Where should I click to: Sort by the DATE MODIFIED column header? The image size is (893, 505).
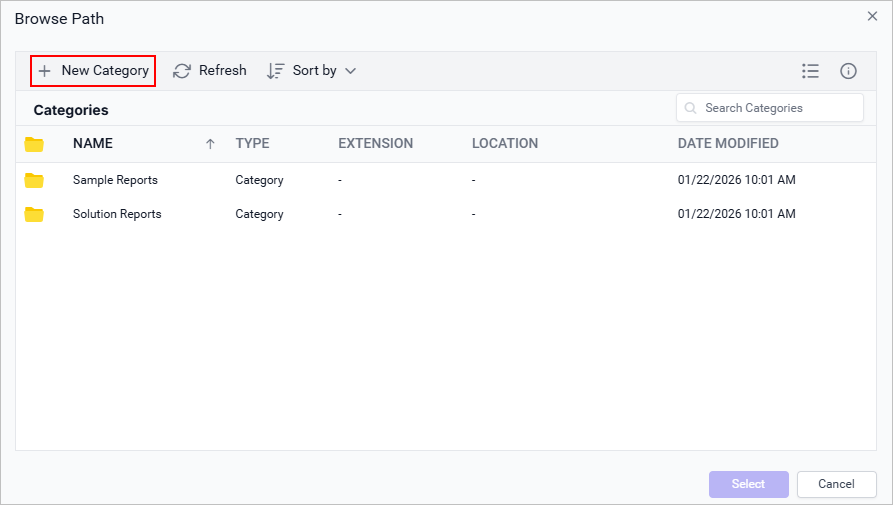click(728, 143)
